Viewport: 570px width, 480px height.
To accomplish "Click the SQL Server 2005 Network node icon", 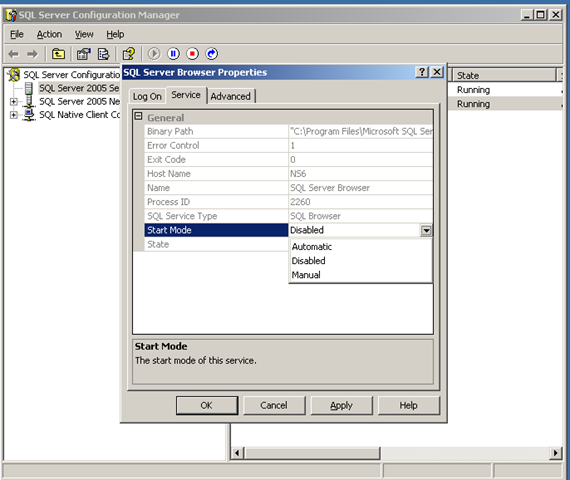I will [29, 101].
